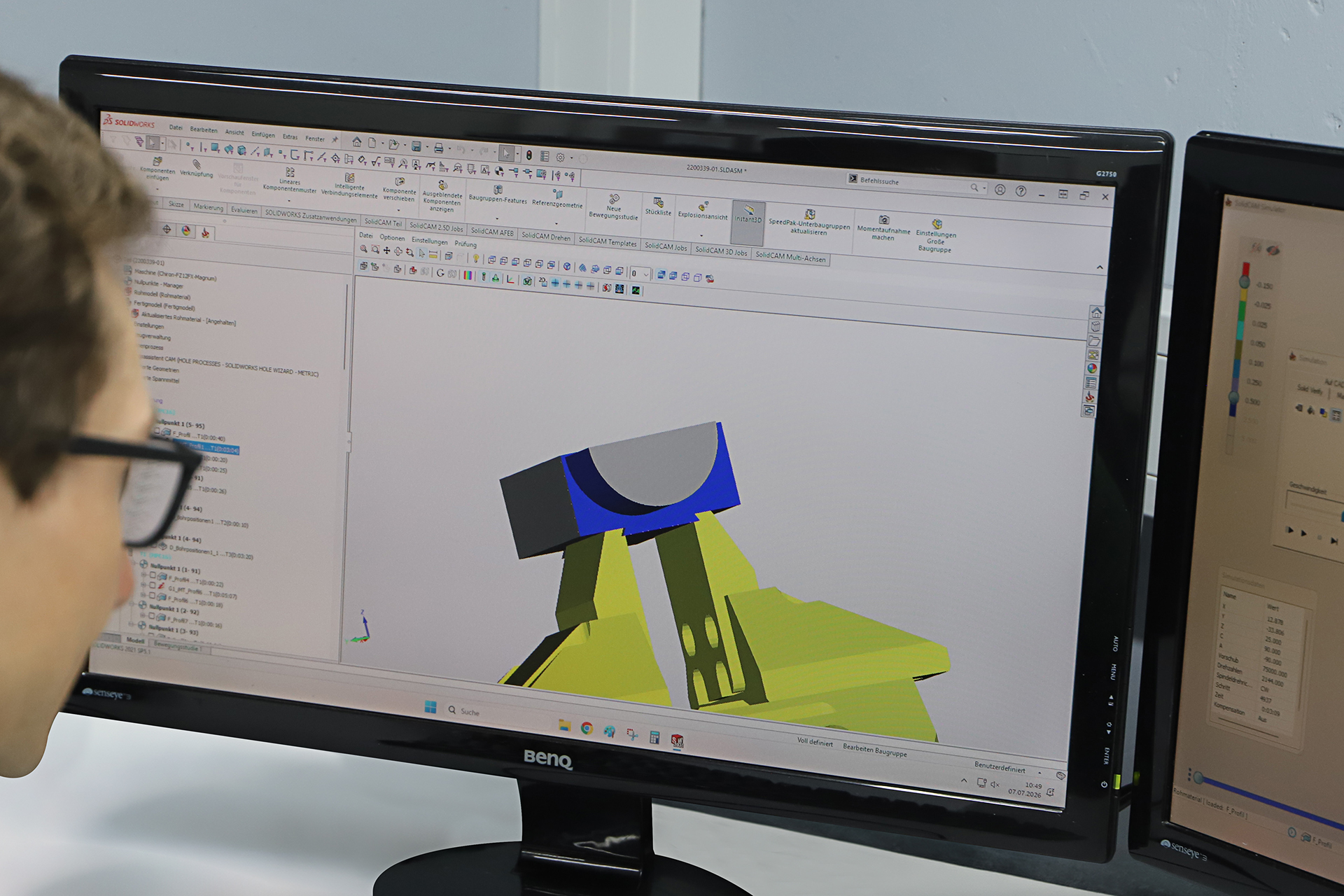1344x896 pixels.
Task: Click the color ball appearances icon in right task pane
Action: (1092, 368)
